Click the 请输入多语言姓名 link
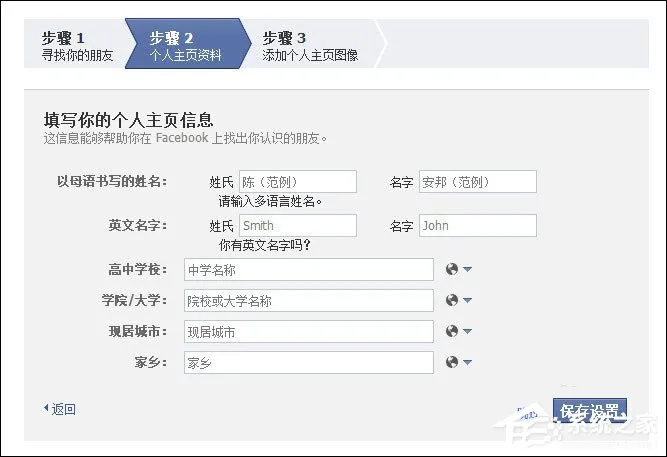667x457 pixels. 270,201
